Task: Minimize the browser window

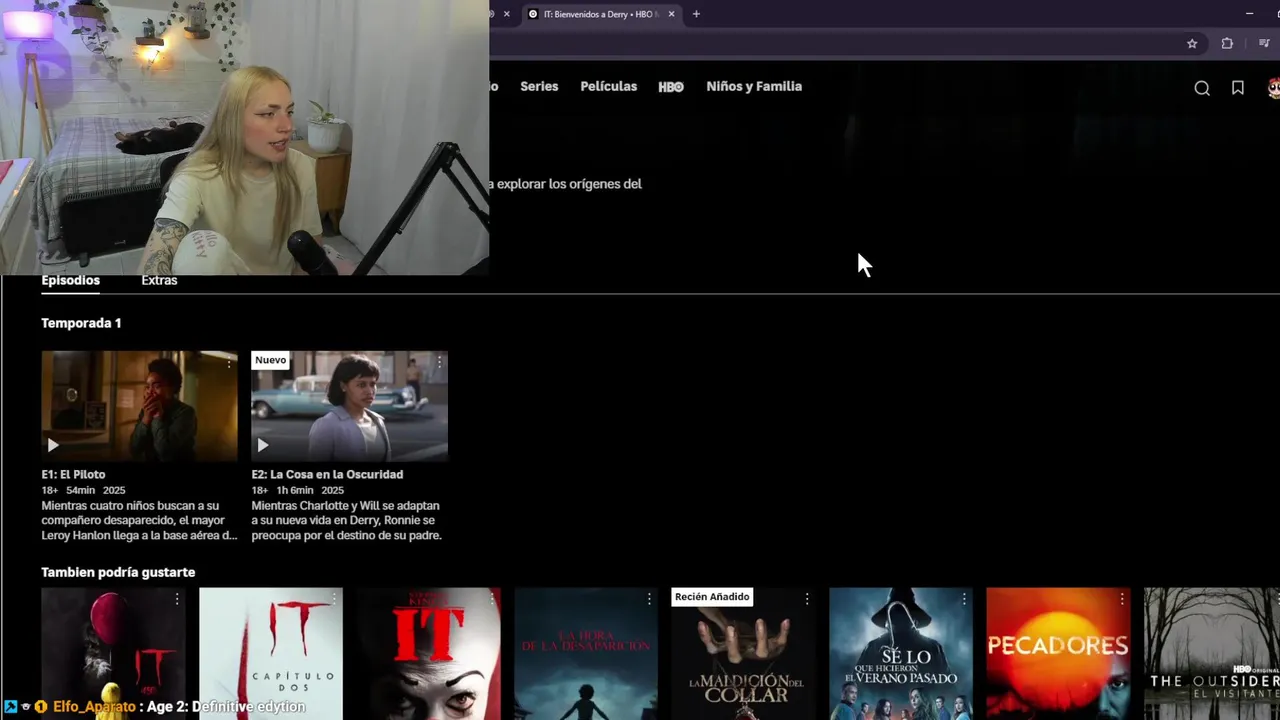Action: 1249,14
